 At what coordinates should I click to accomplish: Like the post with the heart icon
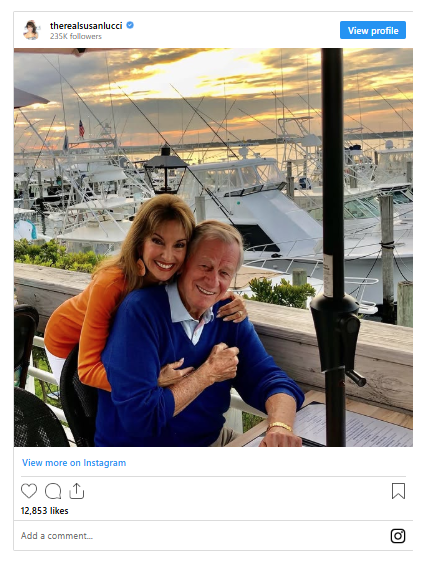tap(29, 491)
